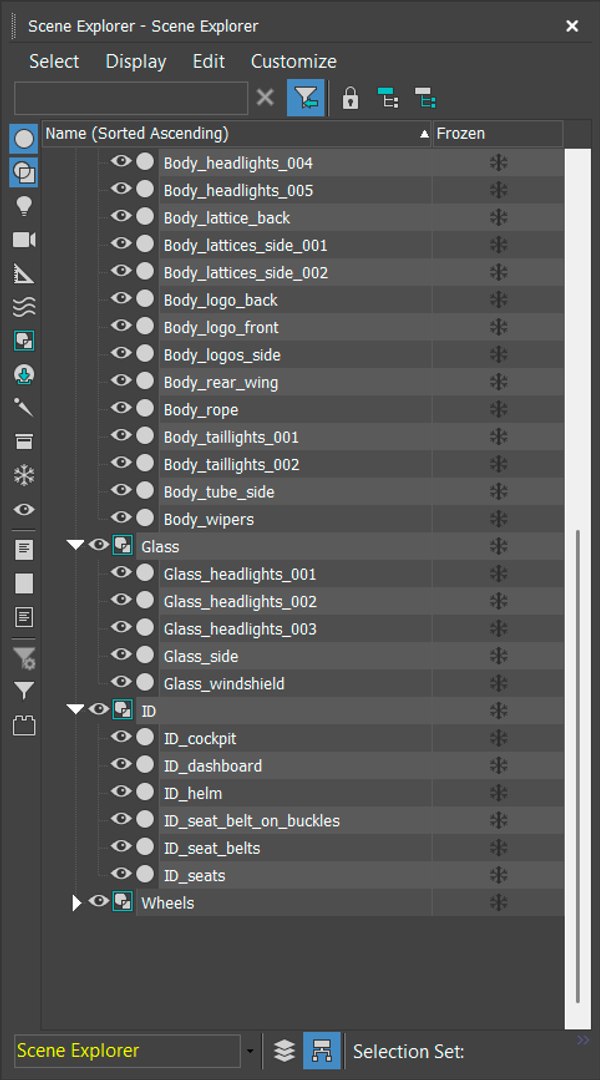Collapse the Glass group
Image resolution: width=600 pixels, height=1080 pixels.
(x=75, y=546)
